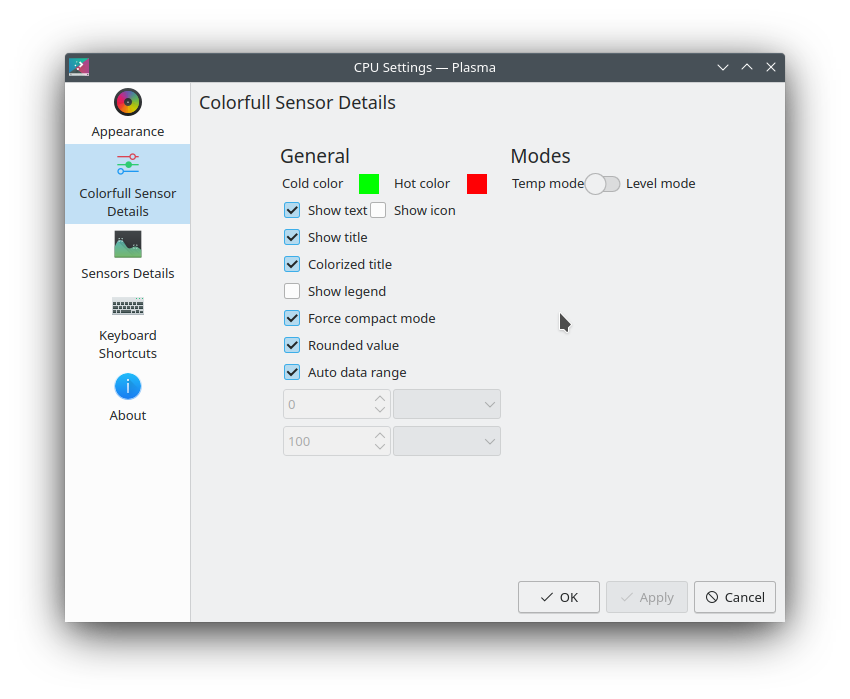This screenshot has height=699, width=850.
Task: Go to Keyboard Shortcuts page label
Action: point(127,344)
